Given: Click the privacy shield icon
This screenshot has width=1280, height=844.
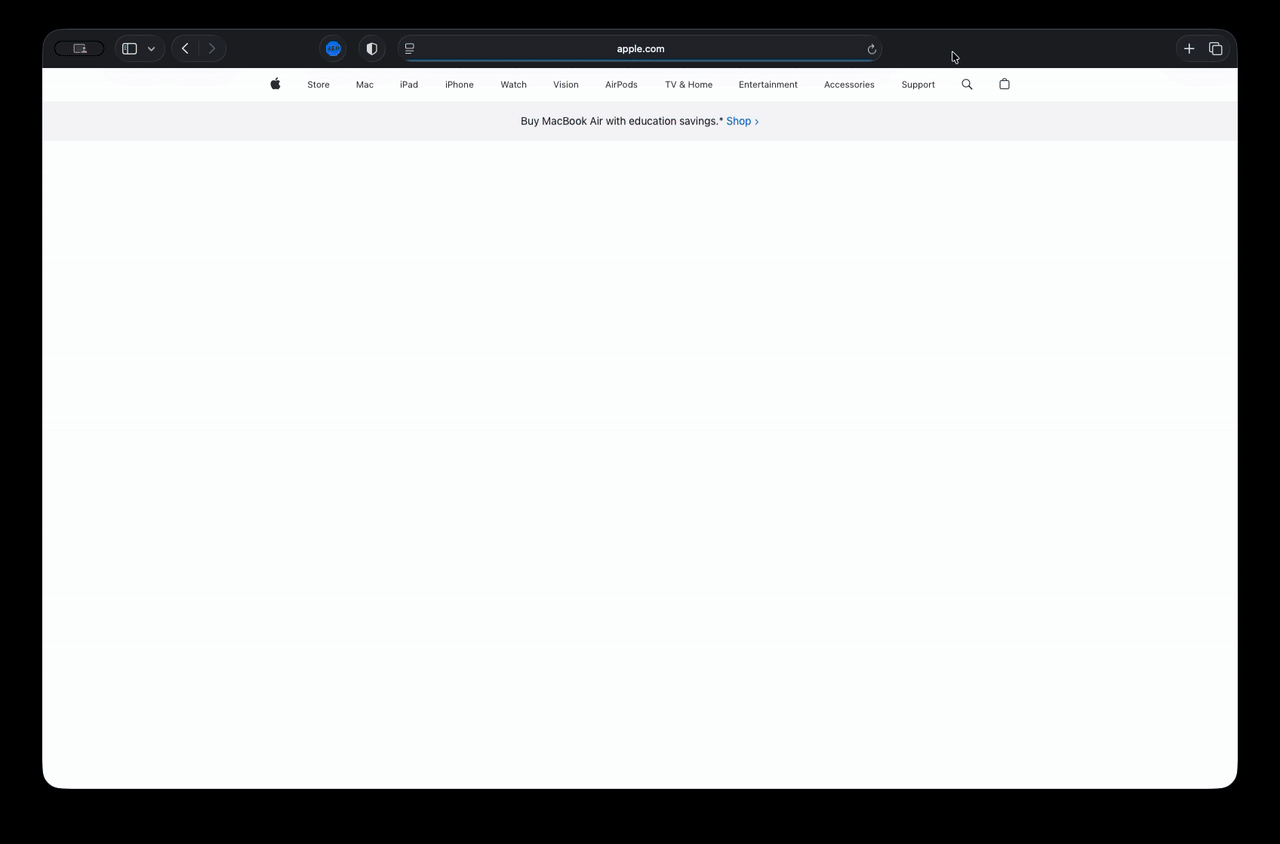Looking at the screenshot, I should tap(372, 48).
